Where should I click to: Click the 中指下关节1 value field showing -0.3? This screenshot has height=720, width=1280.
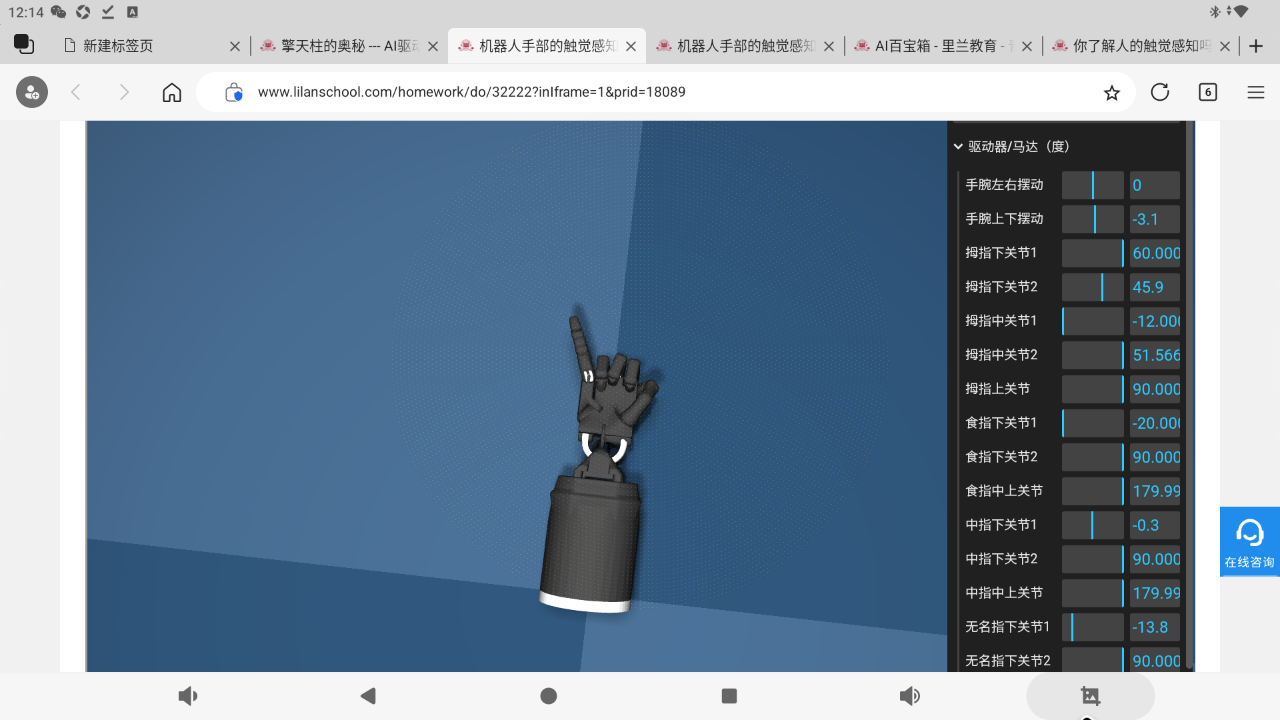1154,525
